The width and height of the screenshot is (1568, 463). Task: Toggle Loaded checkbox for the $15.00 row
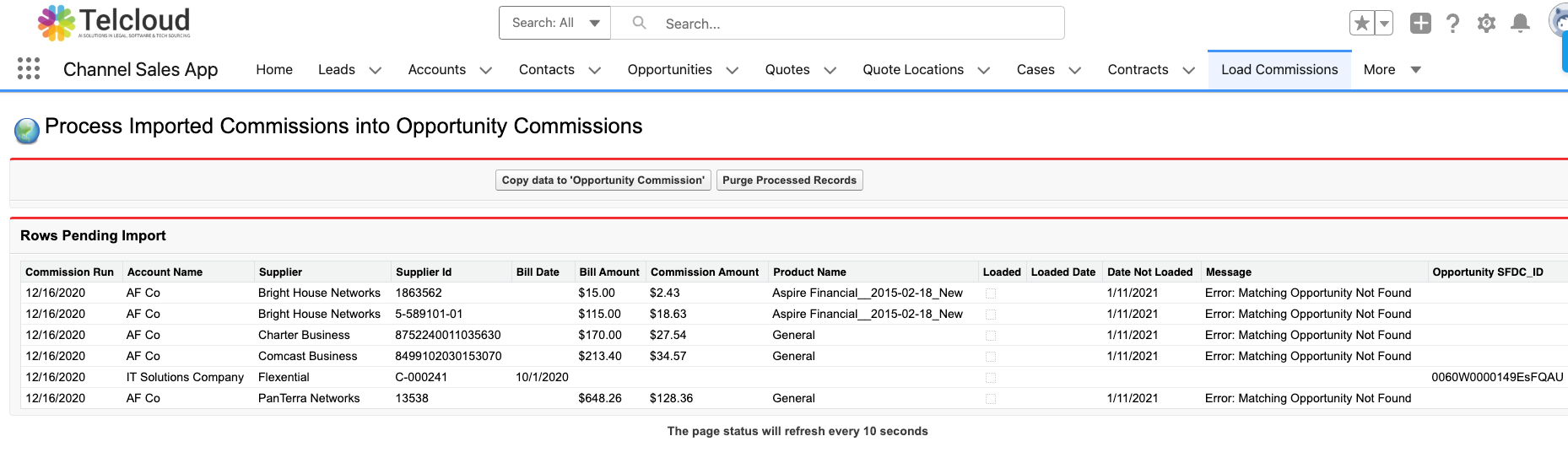tap(991, 293)
